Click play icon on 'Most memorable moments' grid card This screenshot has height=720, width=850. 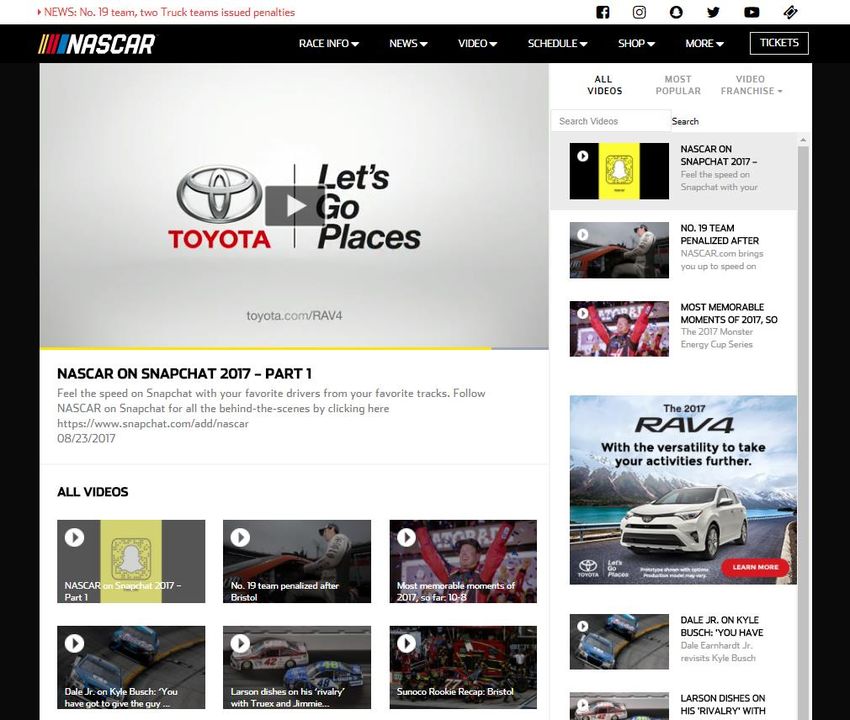(407, 537)
